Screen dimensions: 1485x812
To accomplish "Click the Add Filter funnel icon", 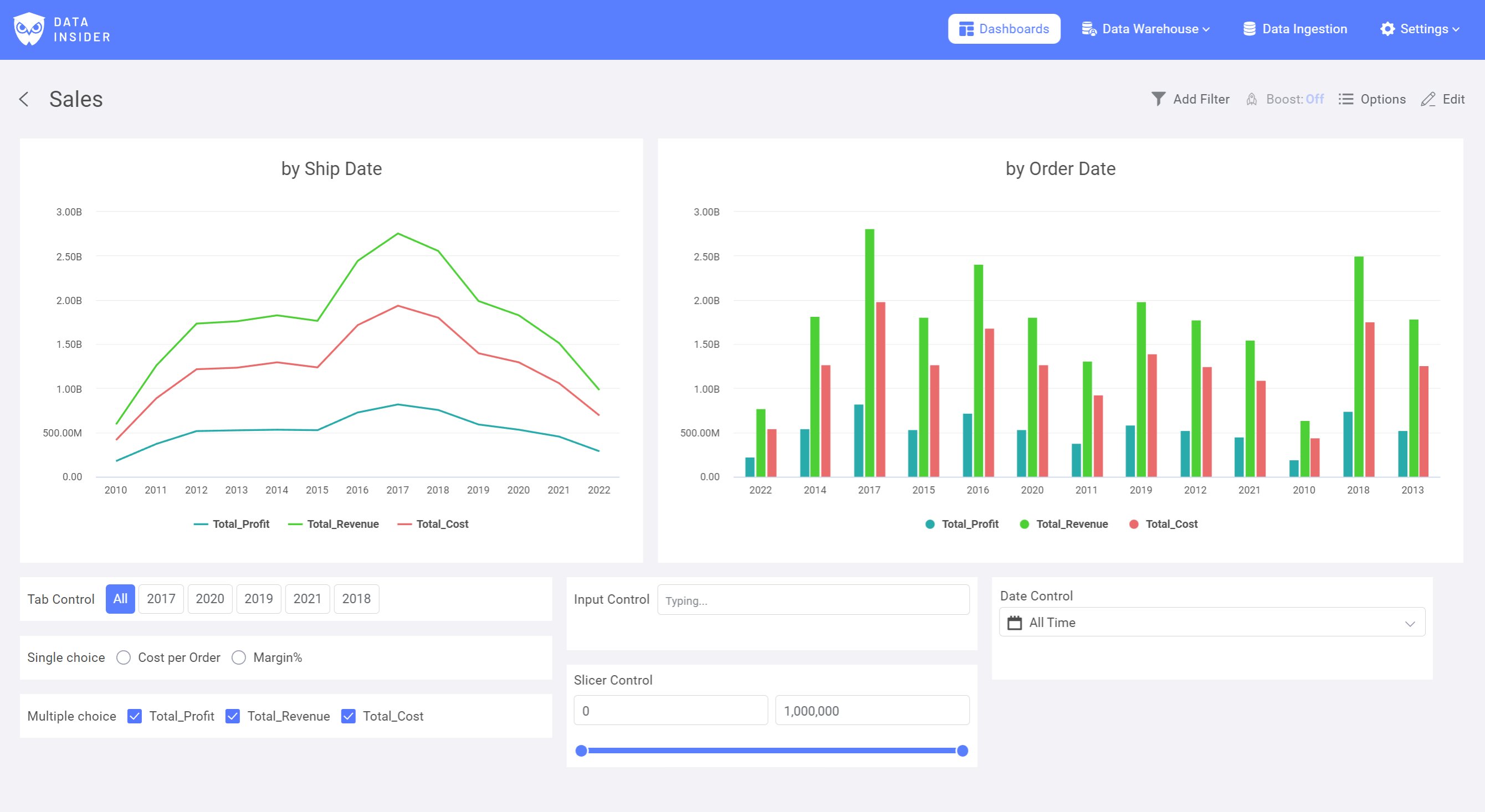I will click(1158, 99).
